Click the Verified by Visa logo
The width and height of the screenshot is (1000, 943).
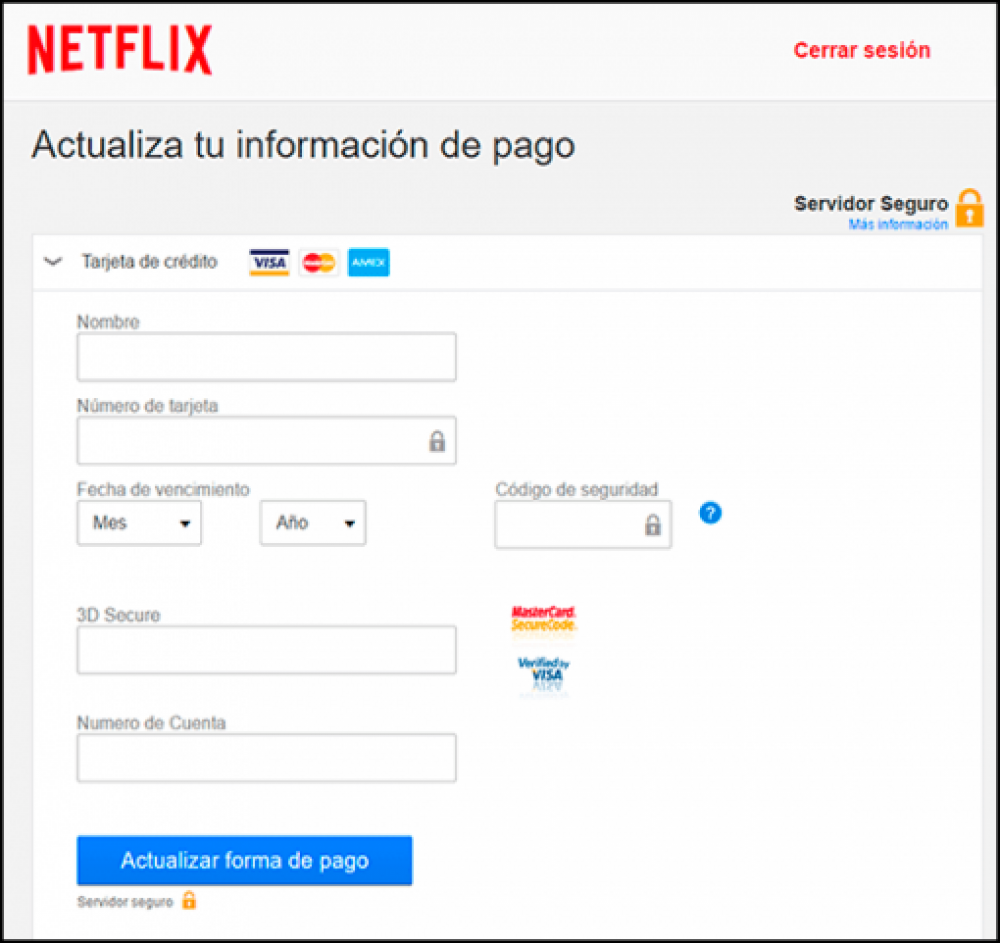click(x=543, y=674)
